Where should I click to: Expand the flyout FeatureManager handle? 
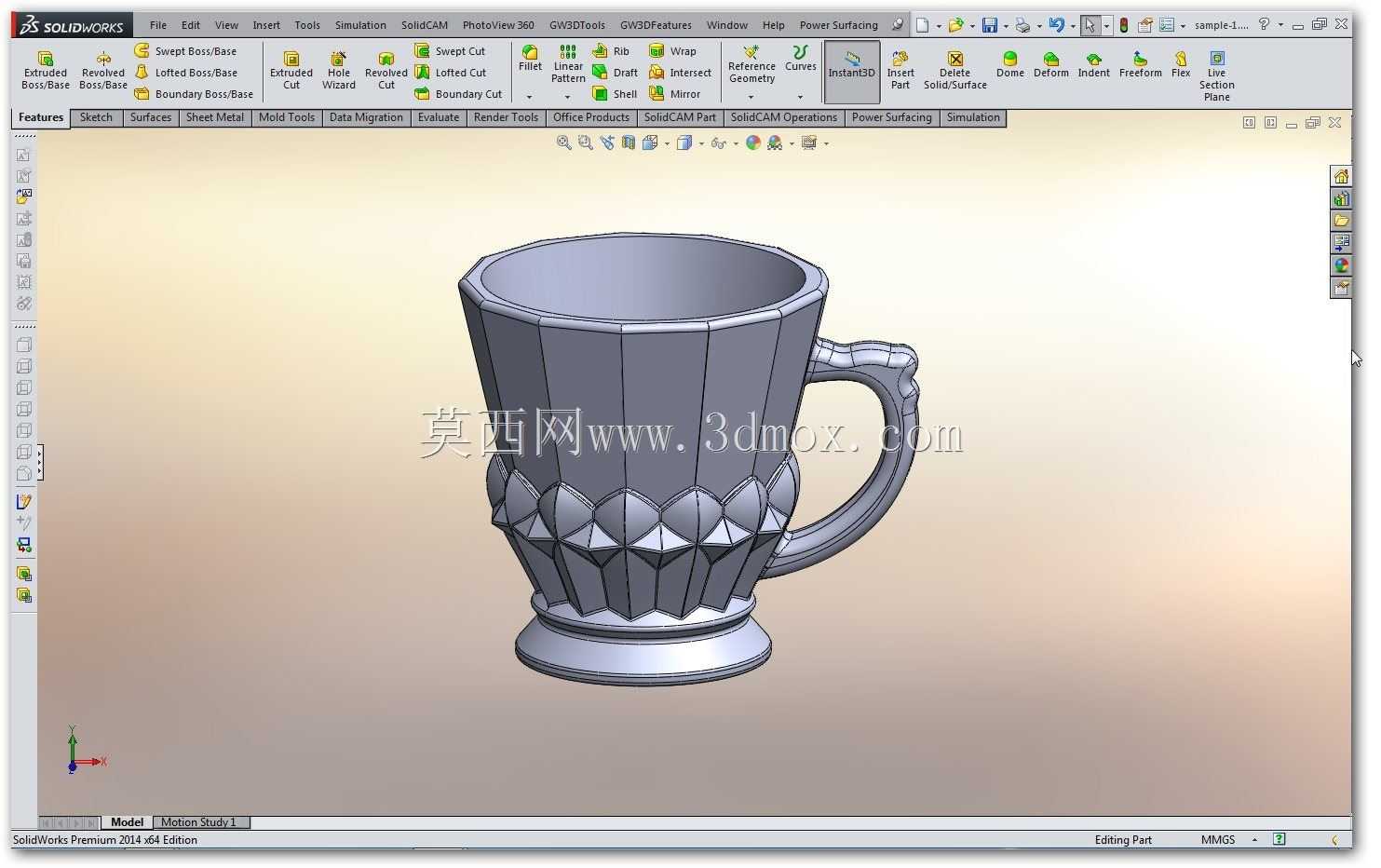pyautogui.click(x=40, y=463)
